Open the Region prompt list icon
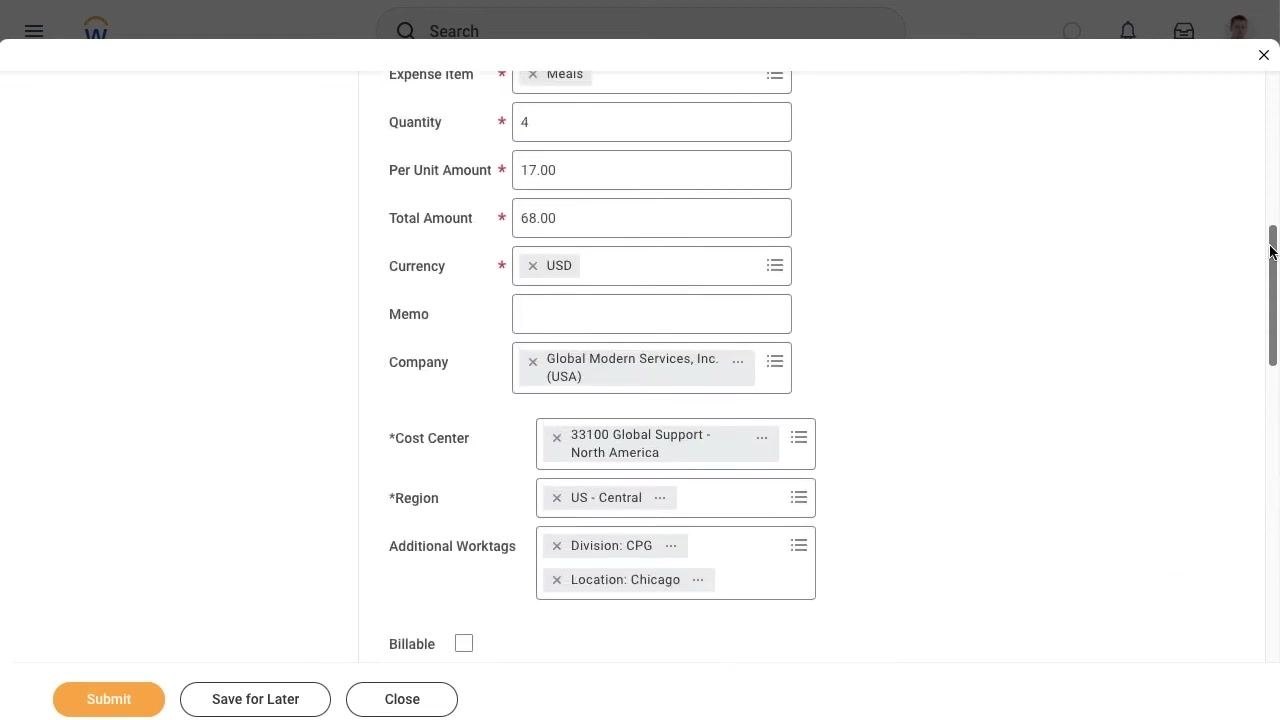The height and width of the screenshot is (720, 1280). coord(799,498)
